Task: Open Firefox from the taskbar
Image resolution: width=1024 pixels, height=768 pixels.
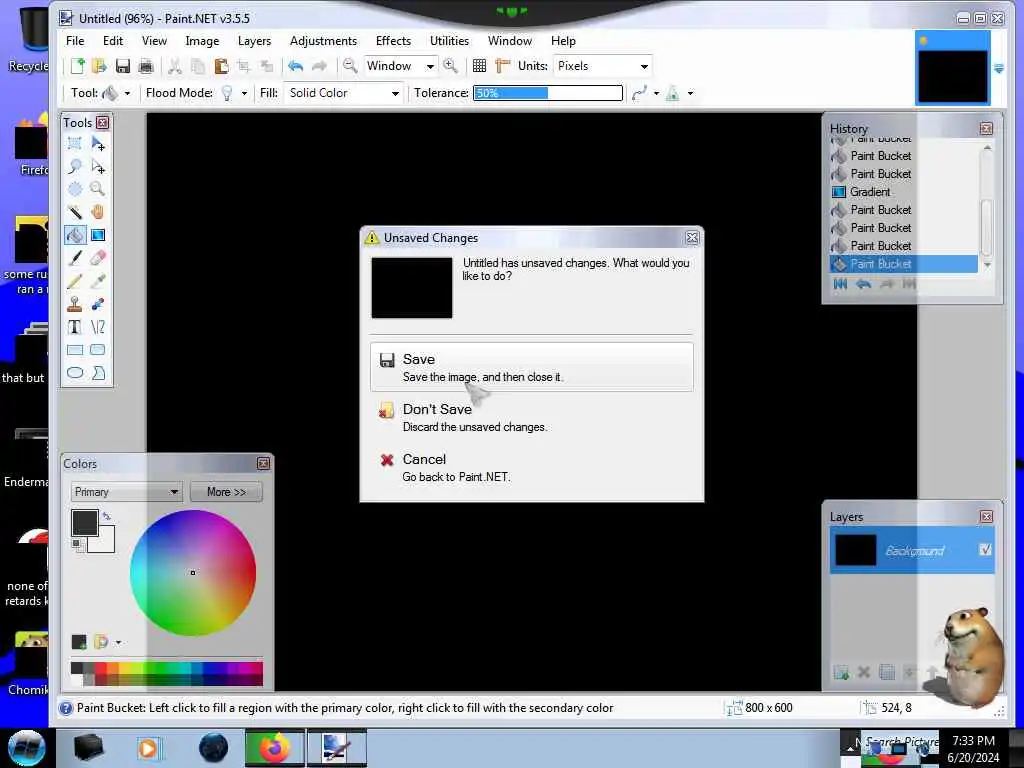Action: coord(274,748)
